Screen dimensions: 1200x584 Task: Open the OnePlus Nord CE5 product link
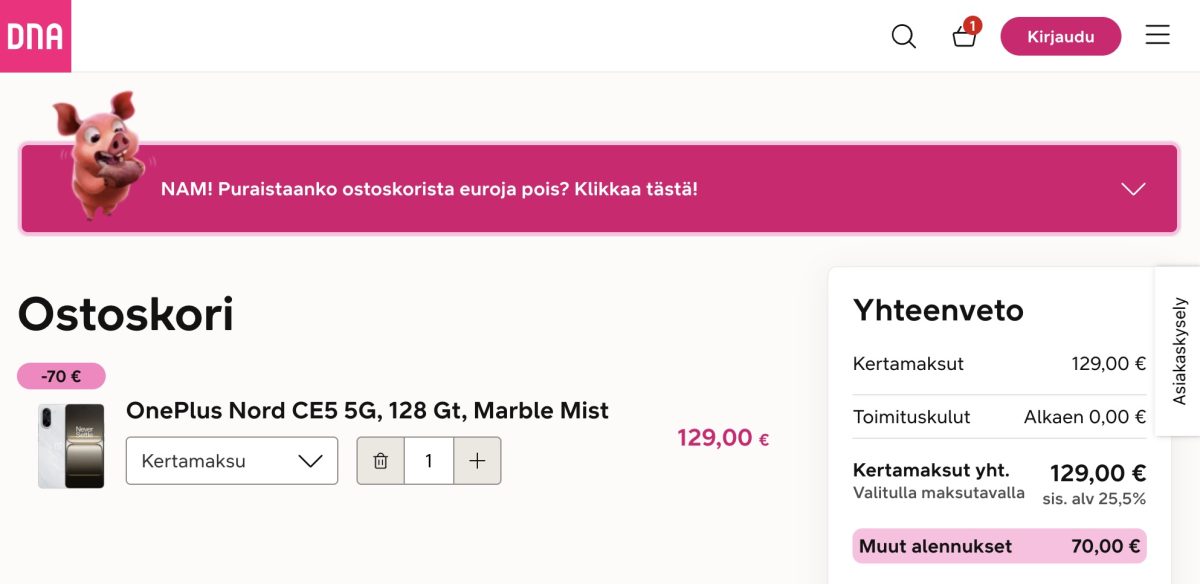(366, 410)
